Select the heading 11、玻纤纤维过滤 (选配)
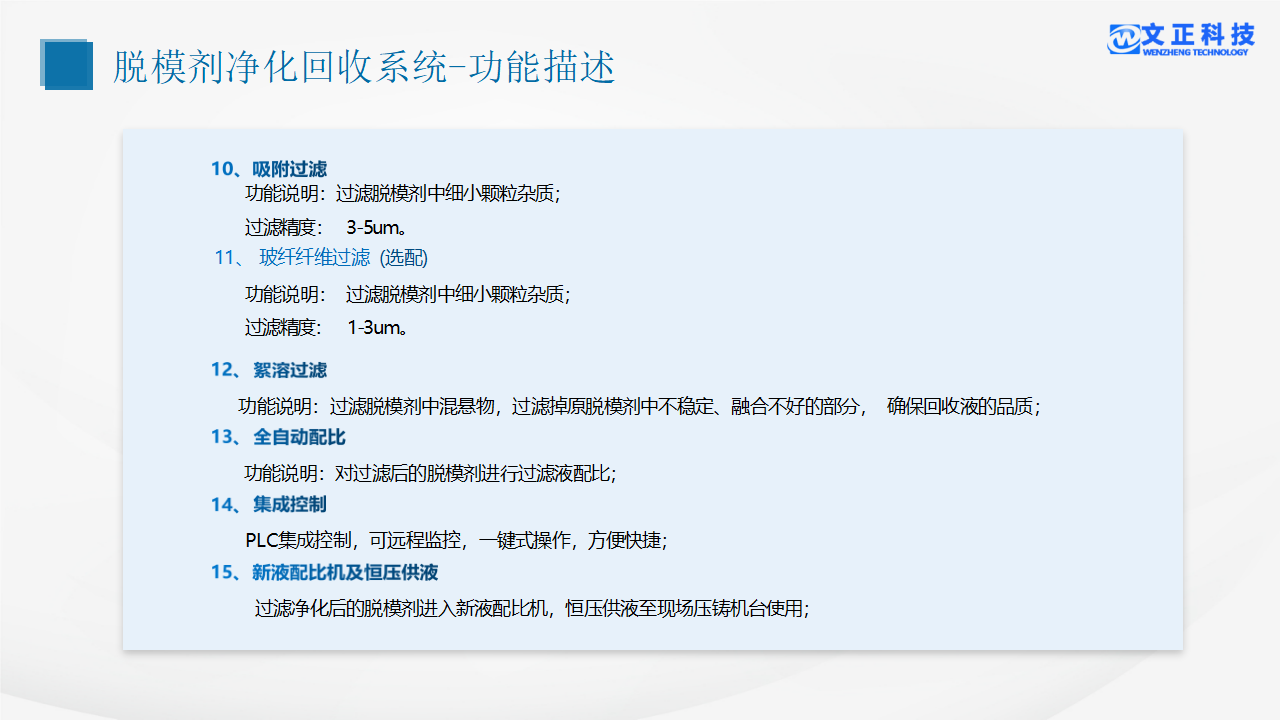Viewport: 1280px width, 720px height. [321, 258]
